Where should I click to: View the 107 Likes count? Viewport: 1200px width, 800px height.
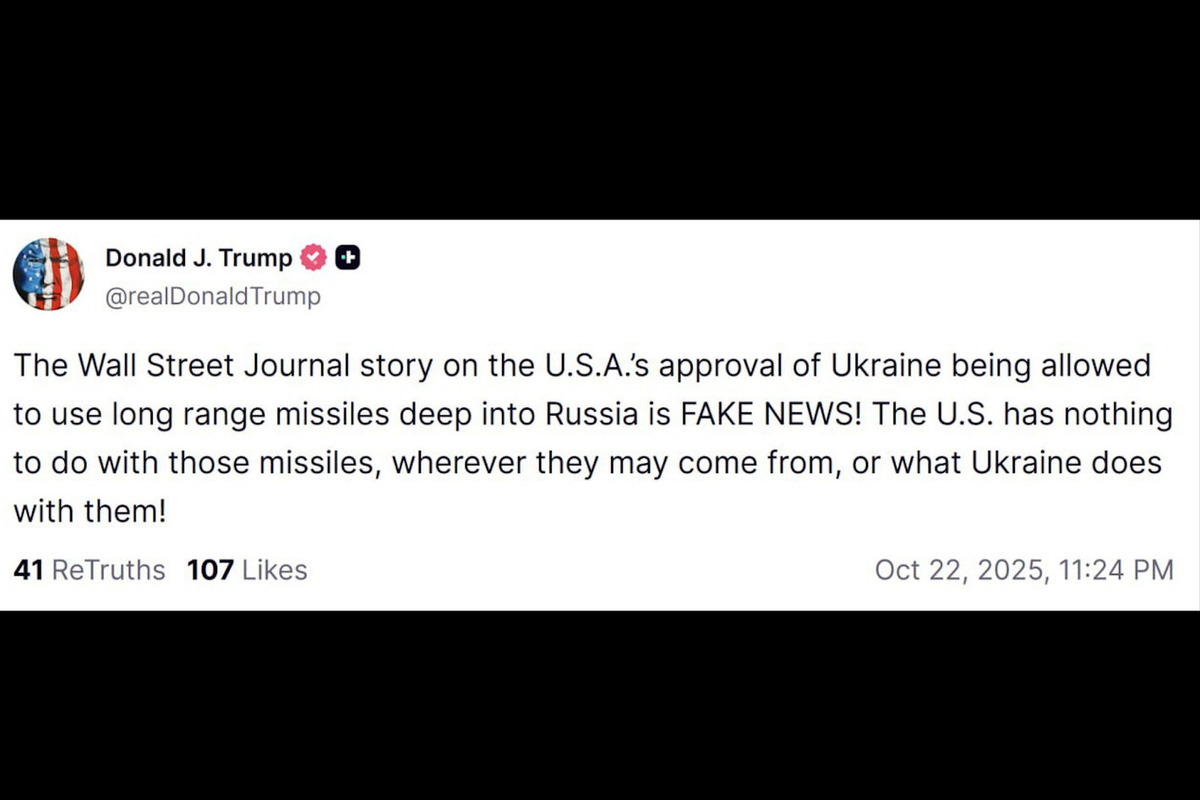click(246, 569)
